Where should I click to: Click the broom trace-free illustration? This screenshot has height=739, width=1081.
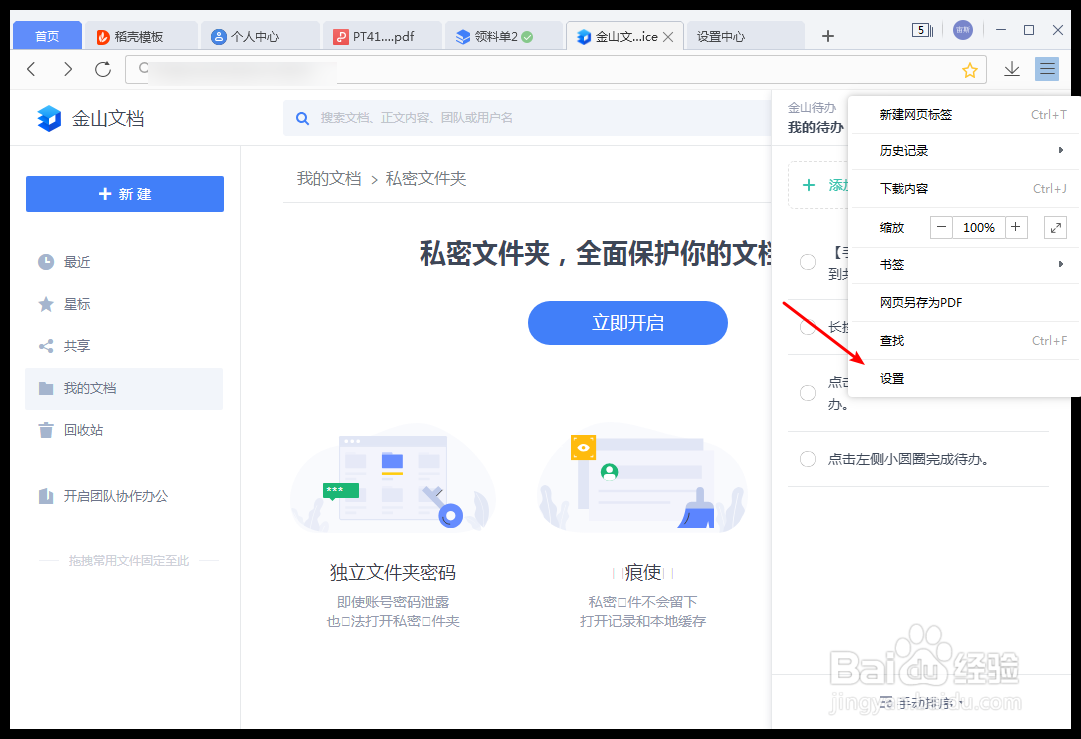click(x=643, y=480)
